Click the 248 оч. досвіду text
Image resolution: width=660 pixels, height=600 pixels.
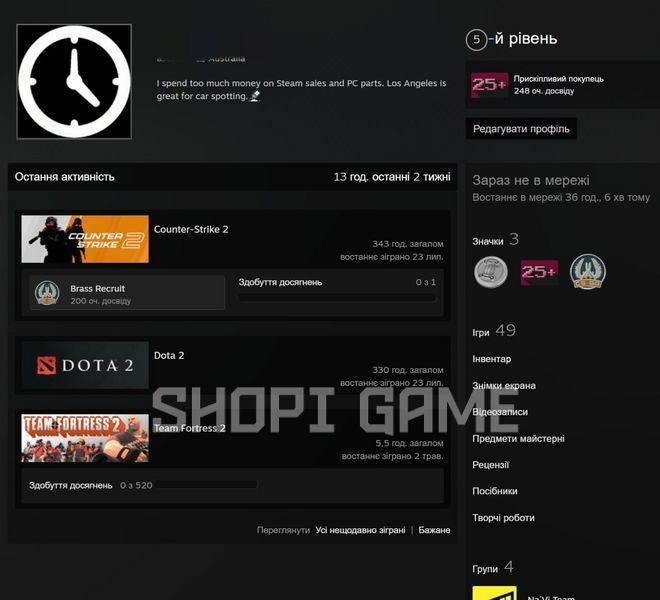tap(543, 91)
